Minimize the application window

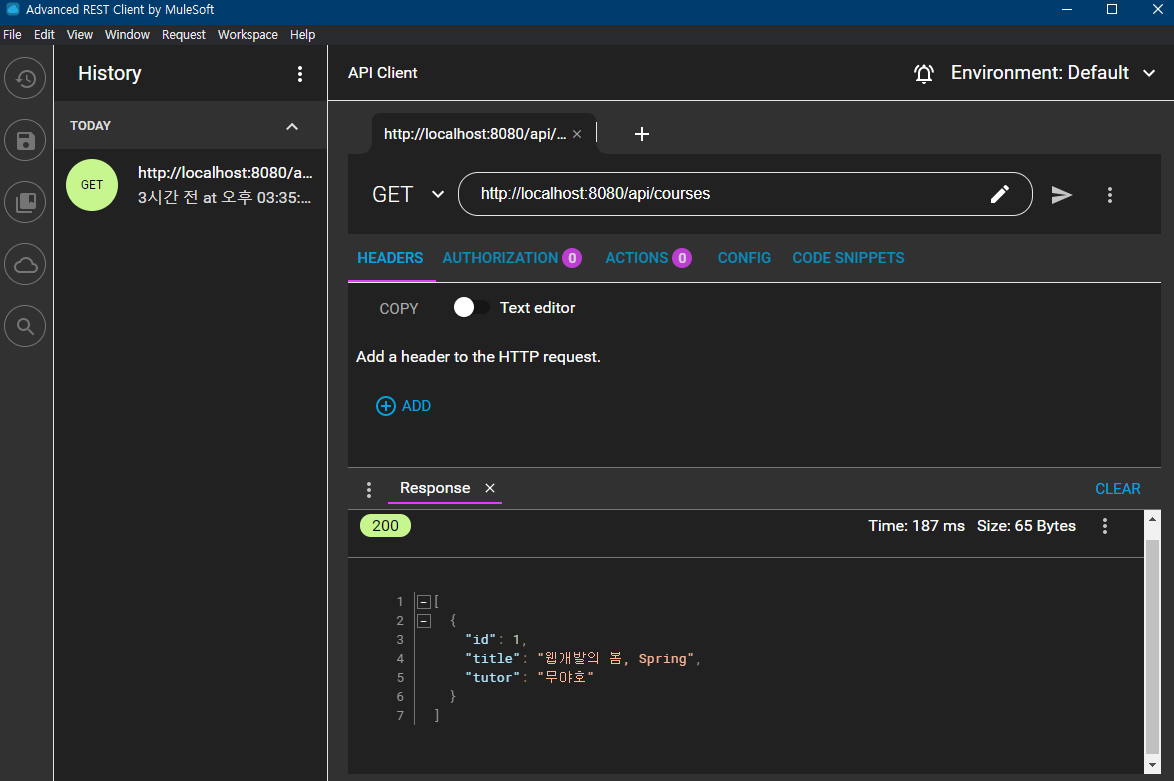coord(1067,10)
